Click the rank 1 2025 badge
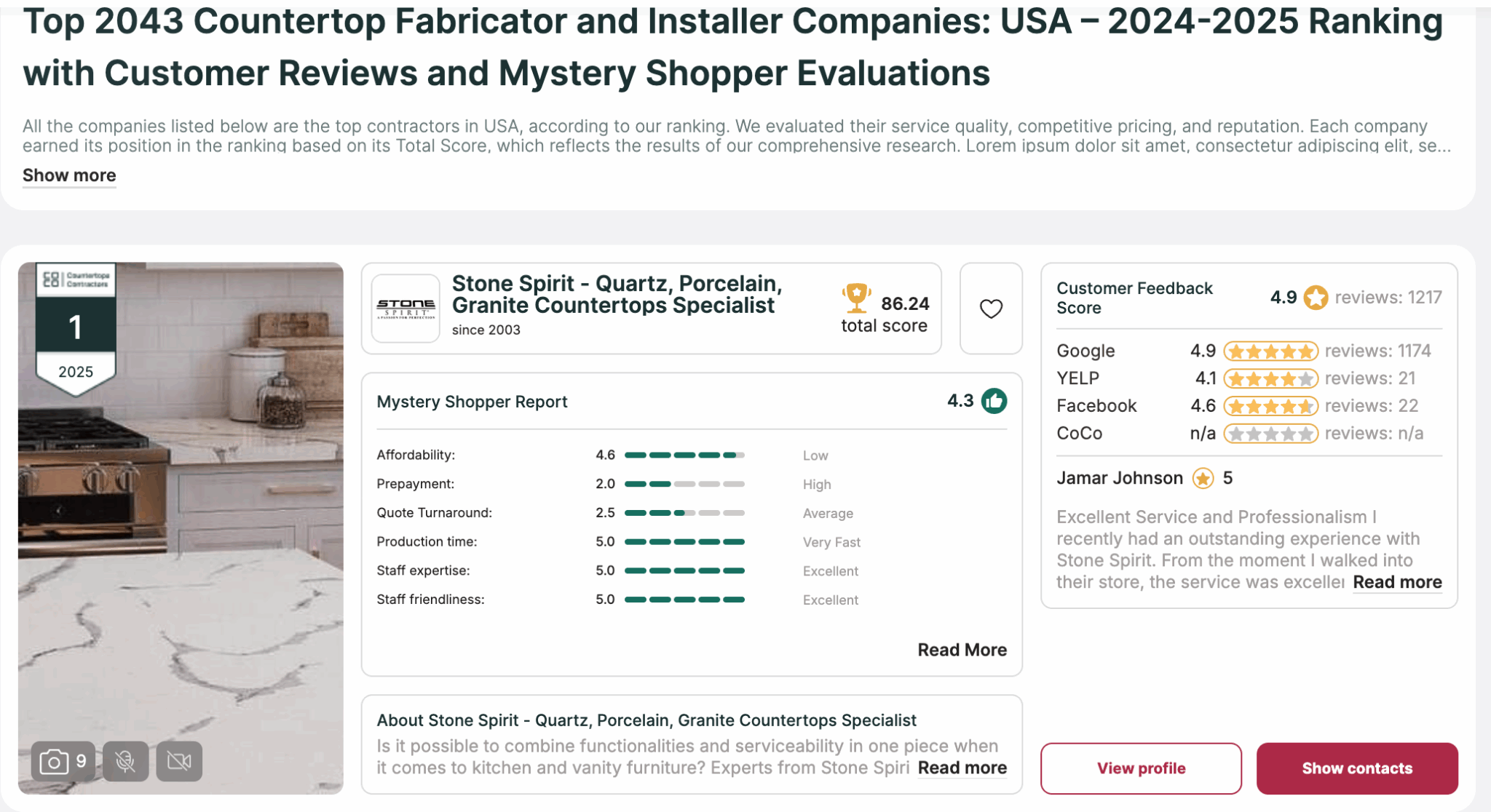 [76, 329]
